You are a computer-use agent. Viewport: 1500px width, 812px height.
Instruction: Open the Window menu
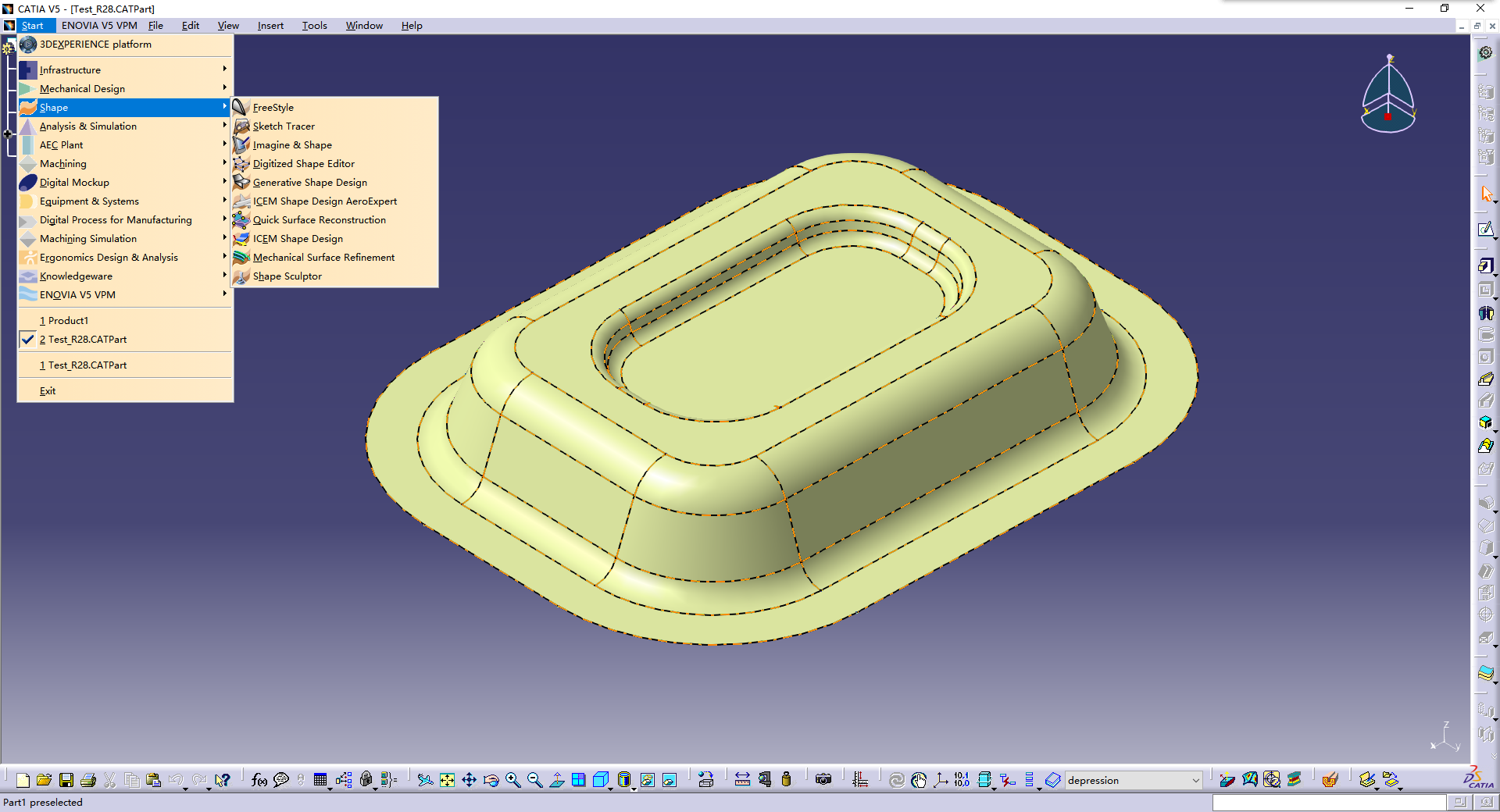364,26
